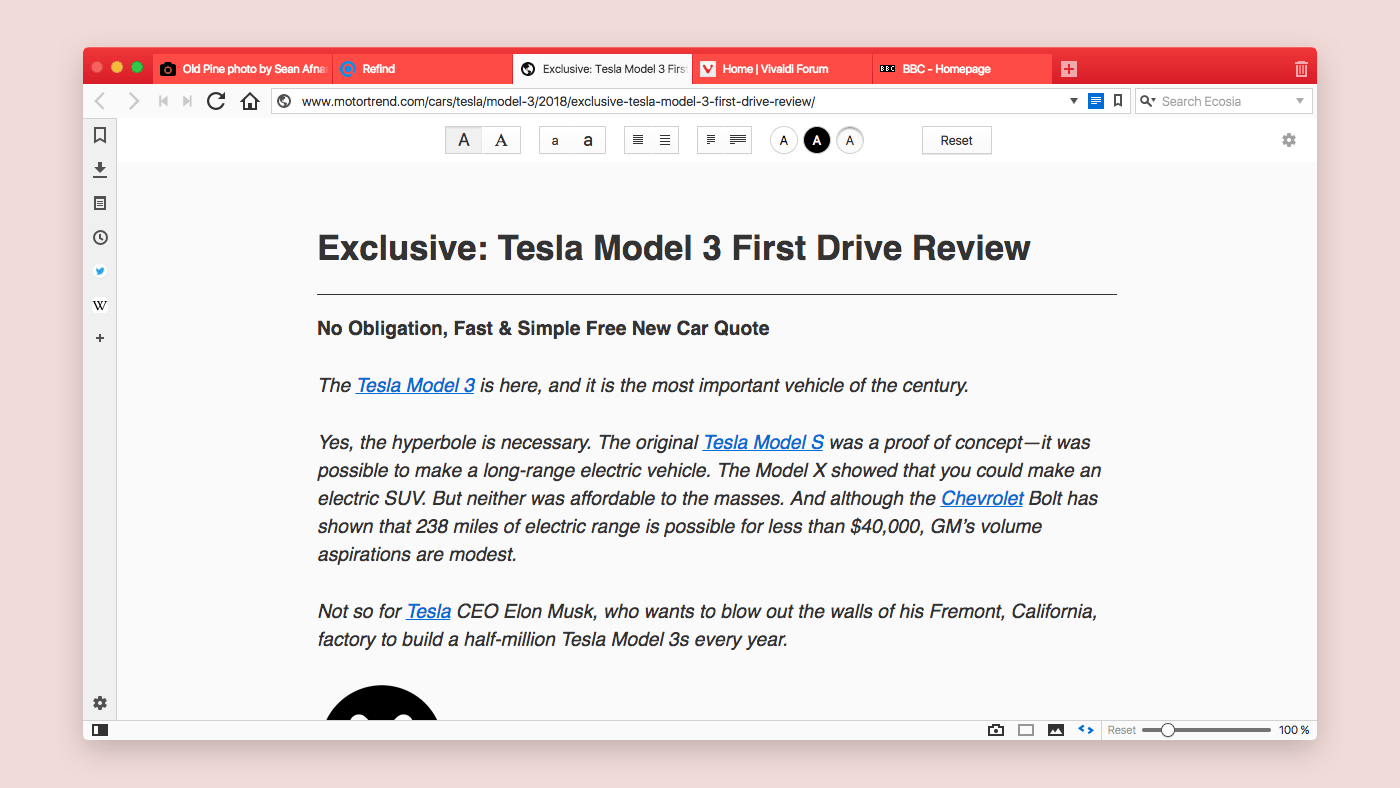The height and width of the screenshot is (788, 1400).
Task: Reload the current page
Action: click(216, 101)
